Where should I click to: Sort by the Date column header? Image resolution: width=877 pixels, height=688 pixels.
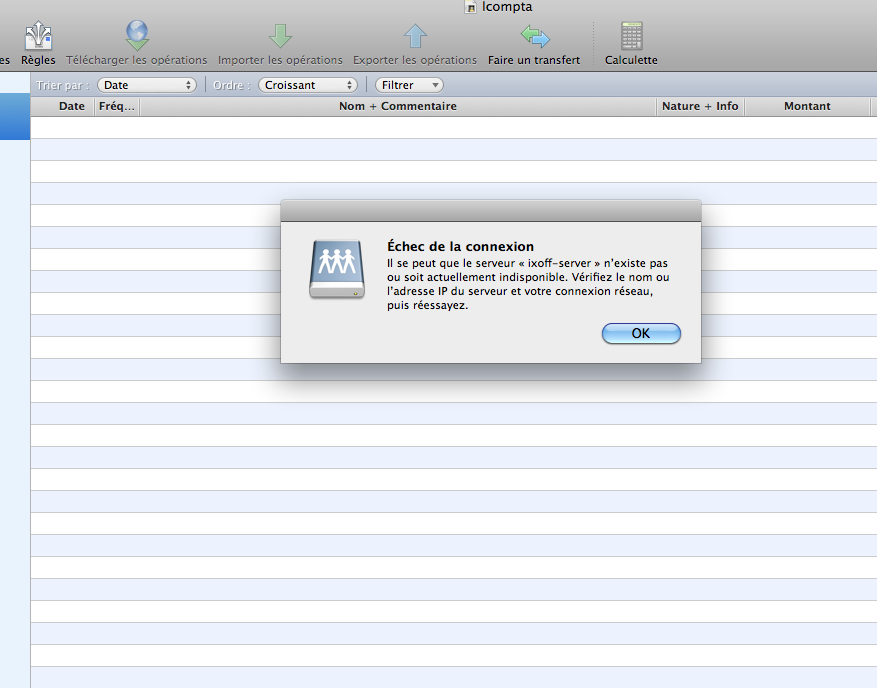tap(71, 106)
